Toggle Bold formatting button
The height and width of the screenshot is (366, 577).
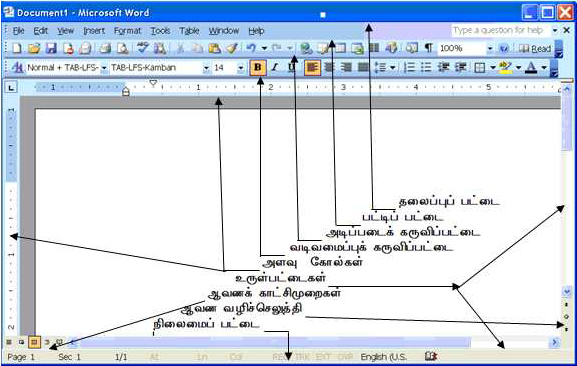pos(258,68)
